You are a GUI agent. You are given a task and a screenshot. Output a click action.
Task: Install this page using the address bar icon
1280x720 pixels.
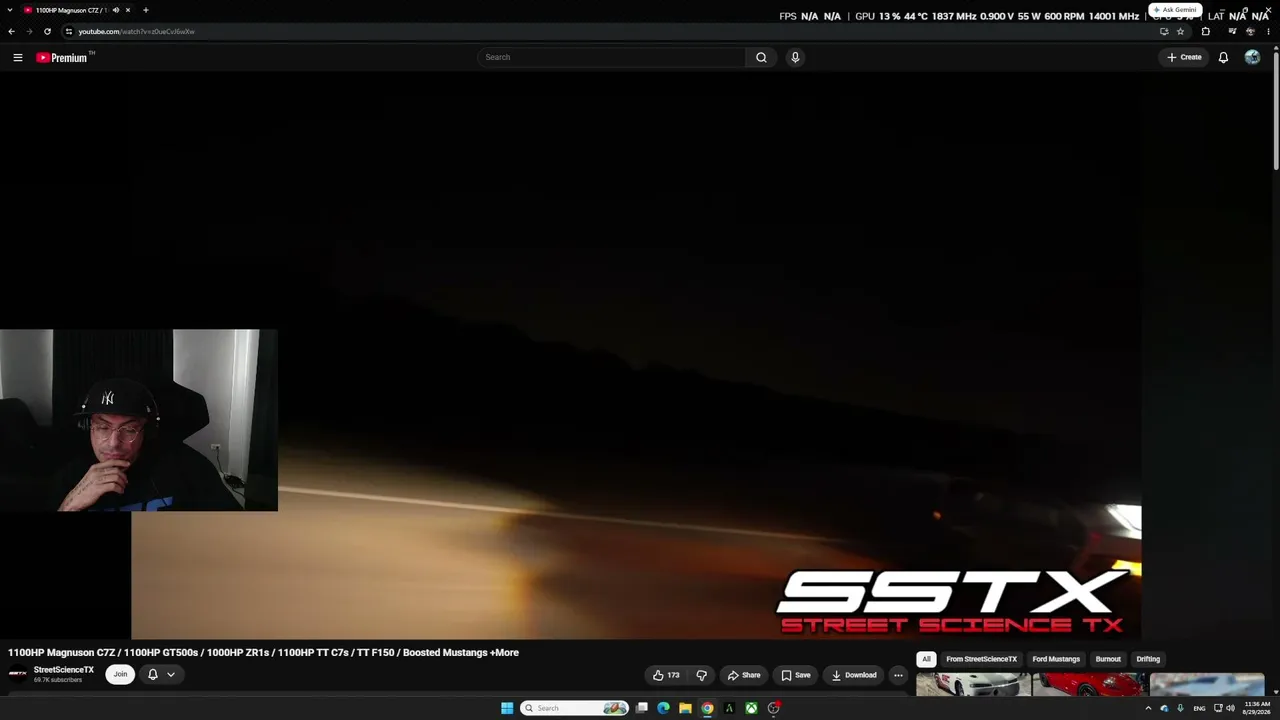point(1164,31)
